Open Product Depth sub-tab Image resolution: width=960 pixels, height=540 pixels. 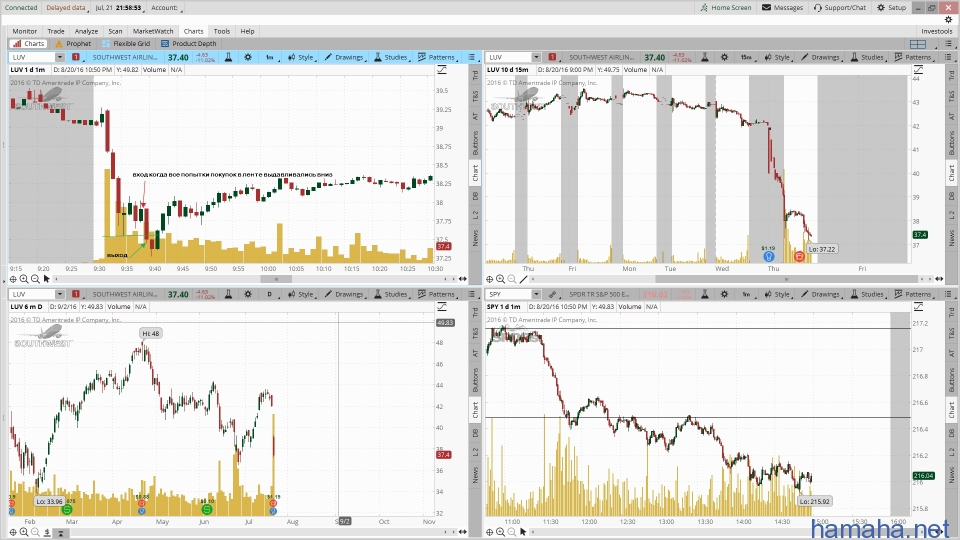click(189, 43)
